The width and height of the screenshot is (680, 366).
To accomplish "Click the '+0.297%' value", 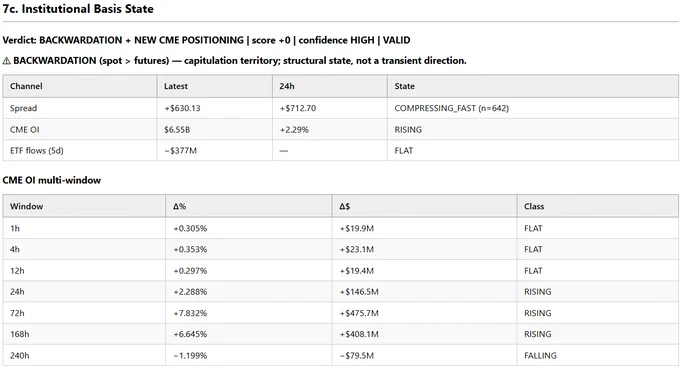I will coord(190,271).
